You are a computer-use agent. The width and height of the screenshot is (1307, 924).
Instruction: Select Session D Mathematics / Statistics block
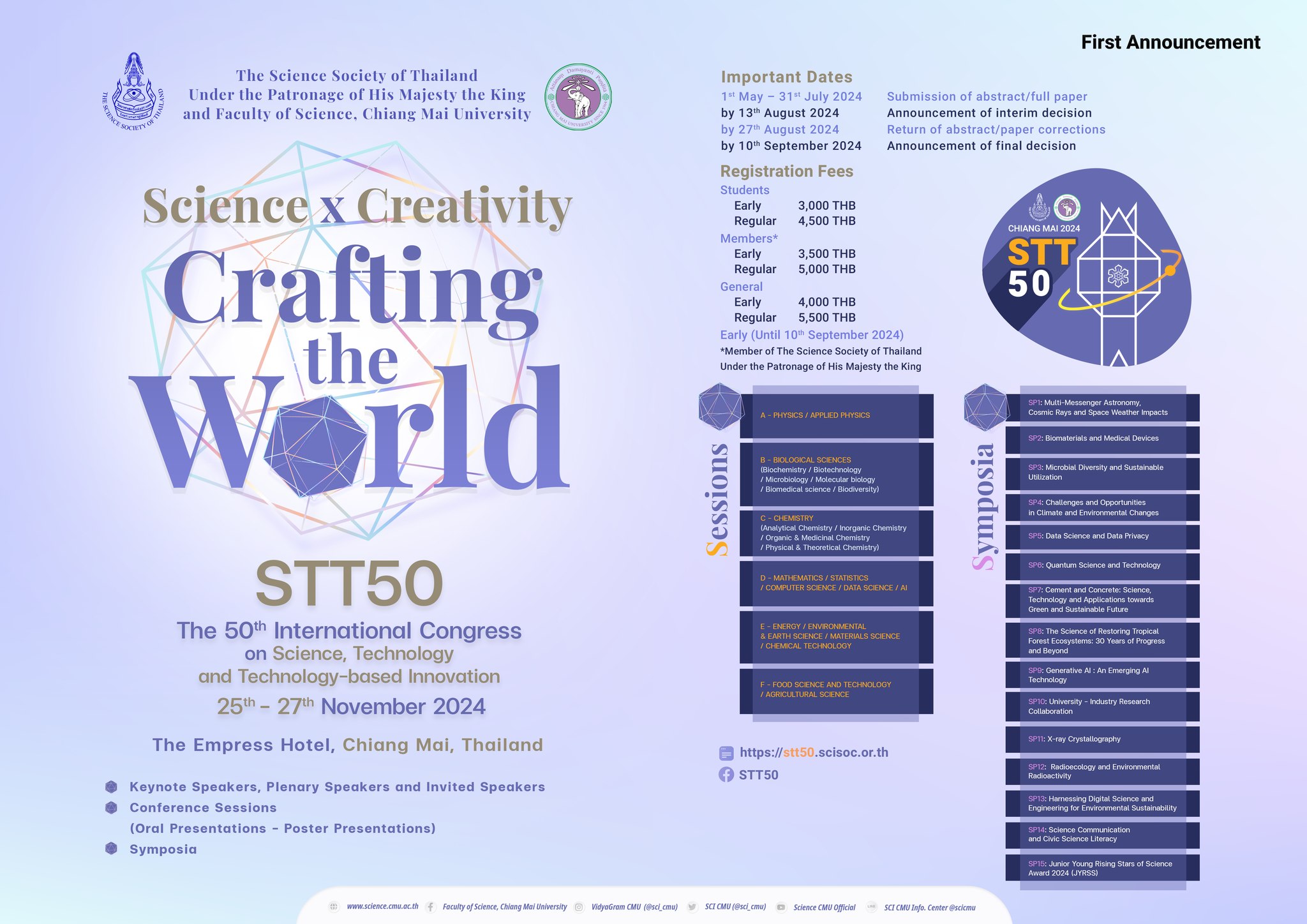click(x=836, y=583)
